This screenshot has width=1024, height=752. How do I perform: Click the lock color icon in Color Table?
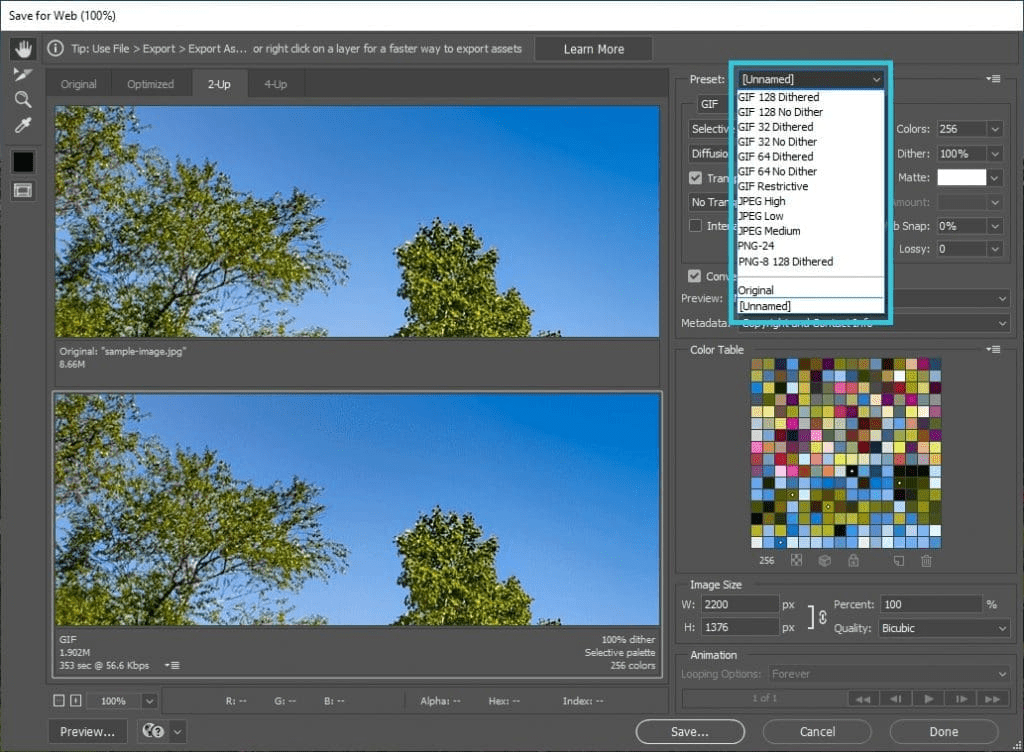pos(853,561)
